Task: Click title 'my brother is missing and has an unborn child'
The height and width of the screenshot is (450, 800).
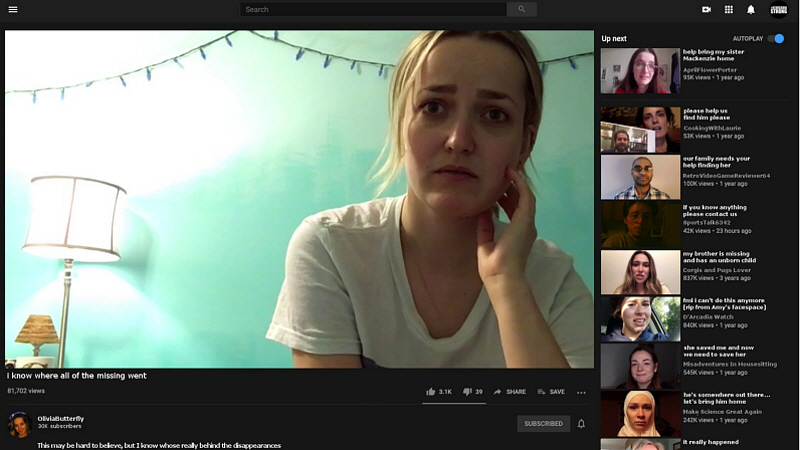Action: (x=719, y=257)
